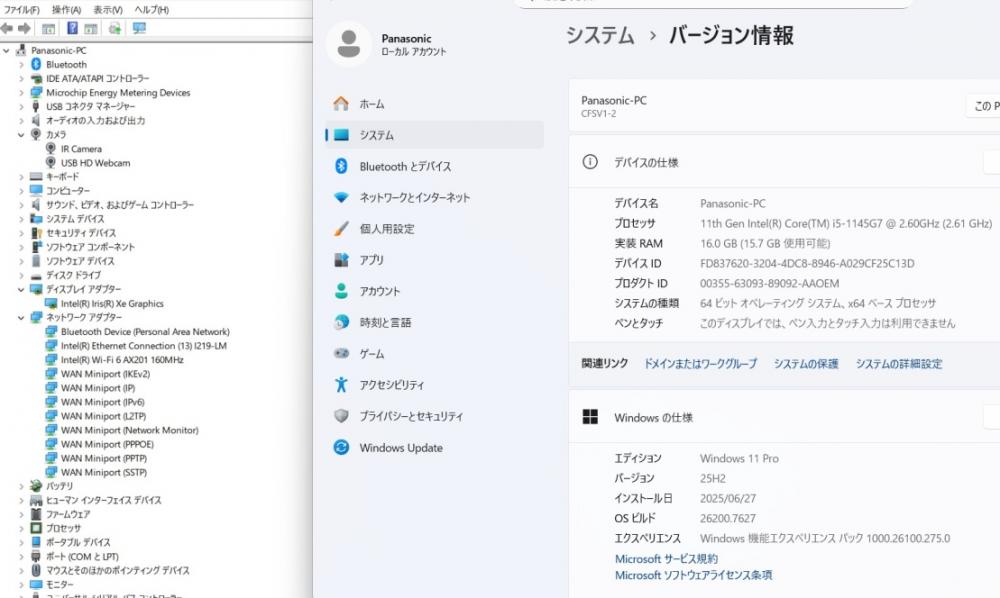Collapse the カメラ category
Viewport: 1000px width, 598px height.
[21, 135]
